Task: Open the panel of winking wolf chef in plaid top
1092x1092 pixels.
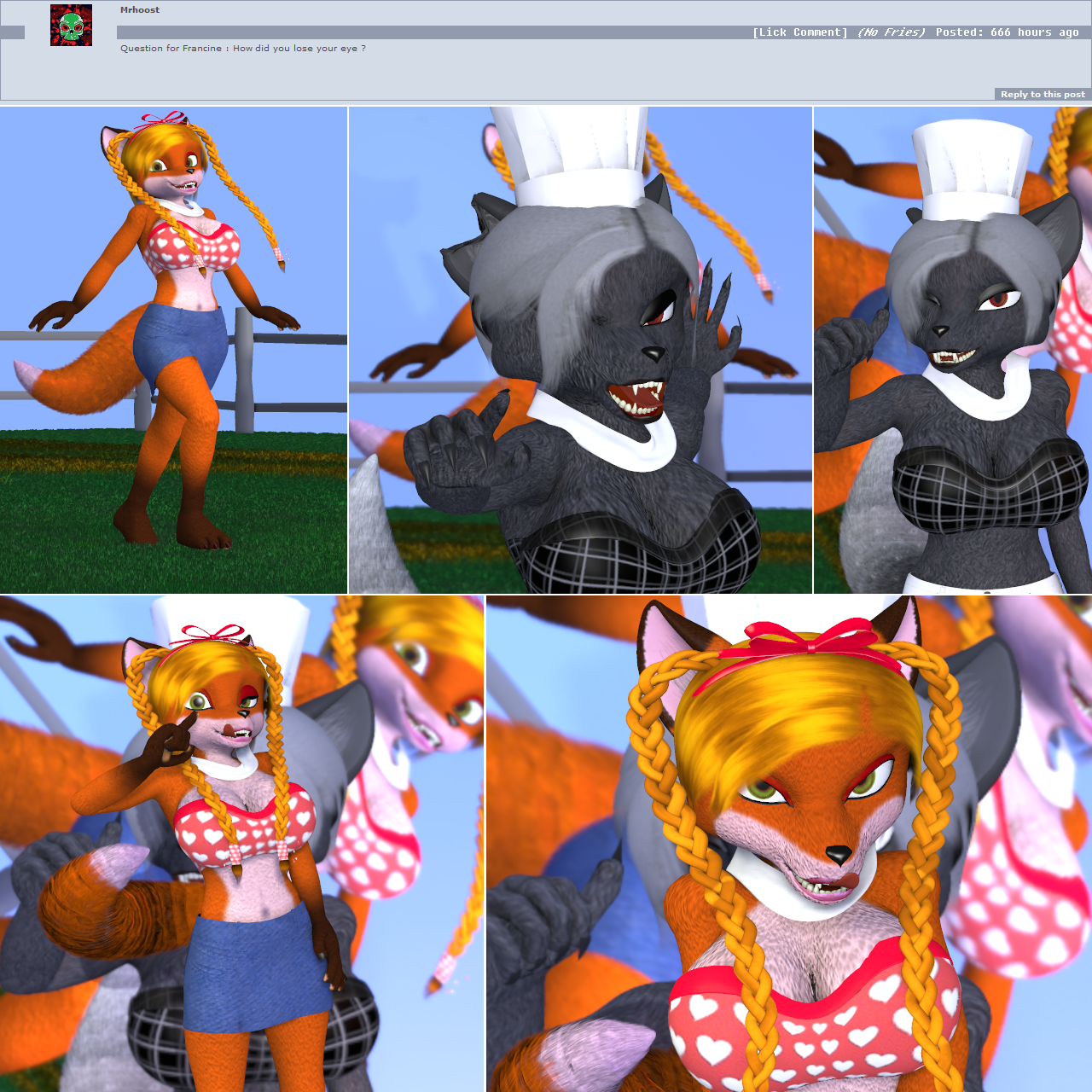Action: click(953, 350)
